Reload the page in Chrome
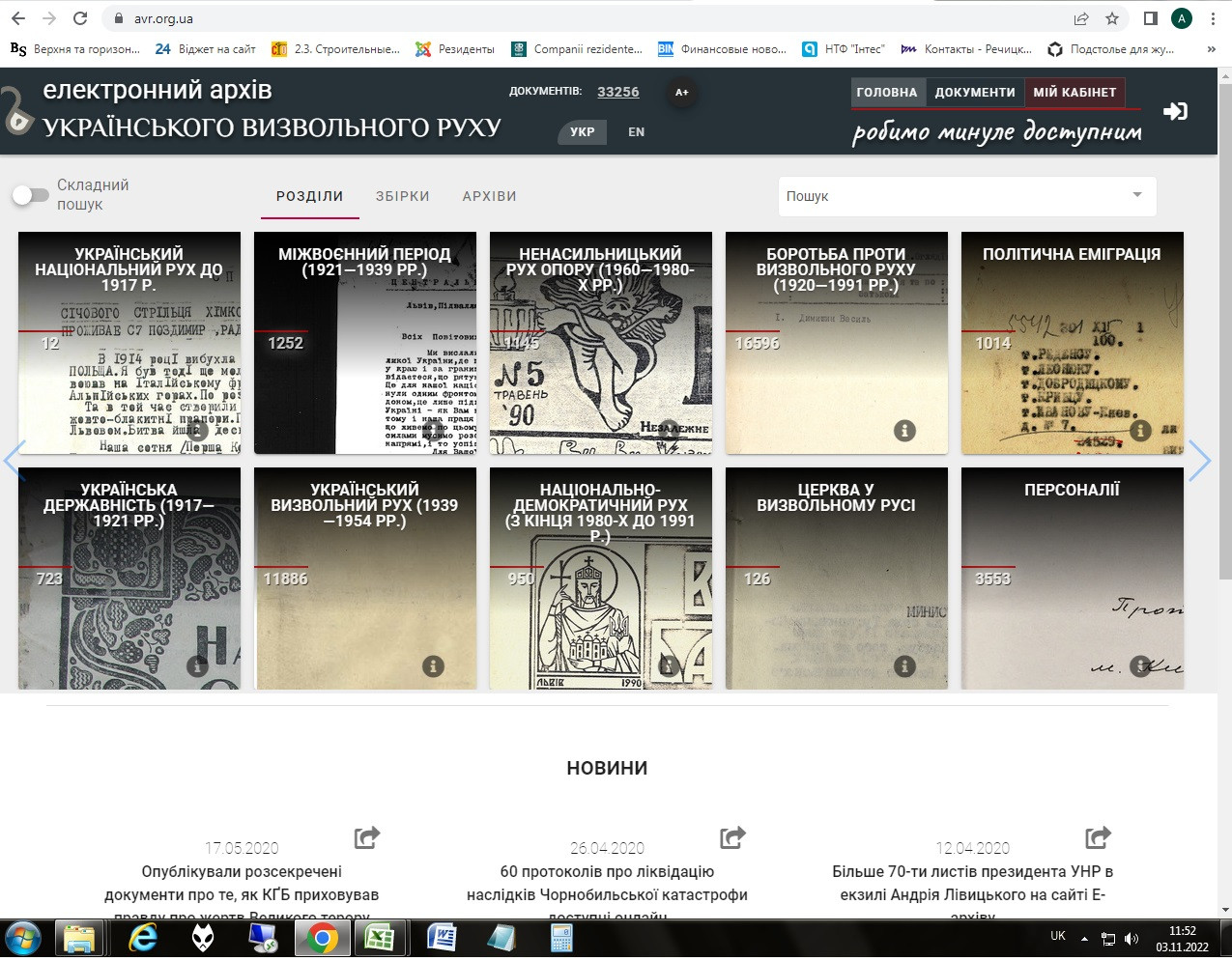 [x=80, y=18]
